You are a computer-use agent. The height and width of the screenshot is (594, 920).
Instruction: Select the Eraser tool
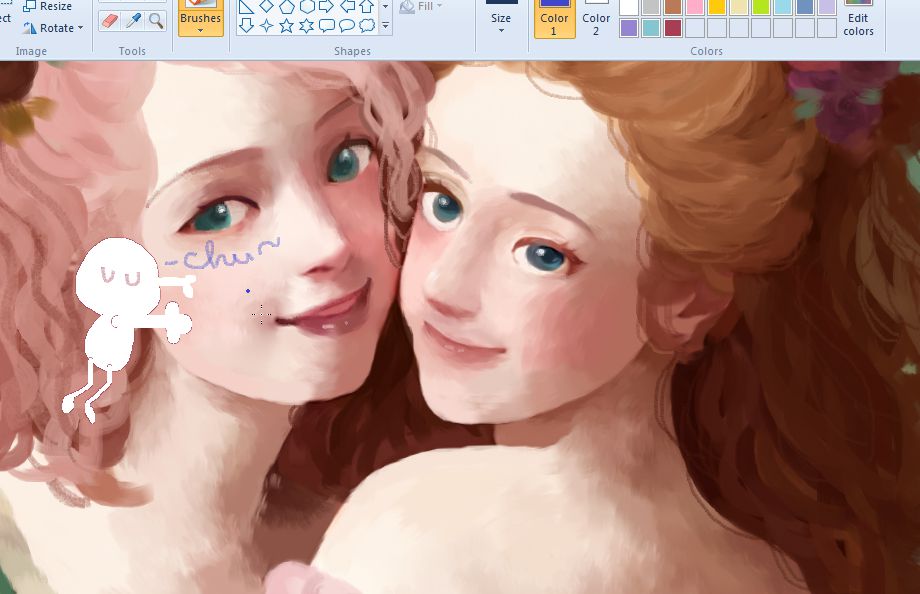(110, 21)
